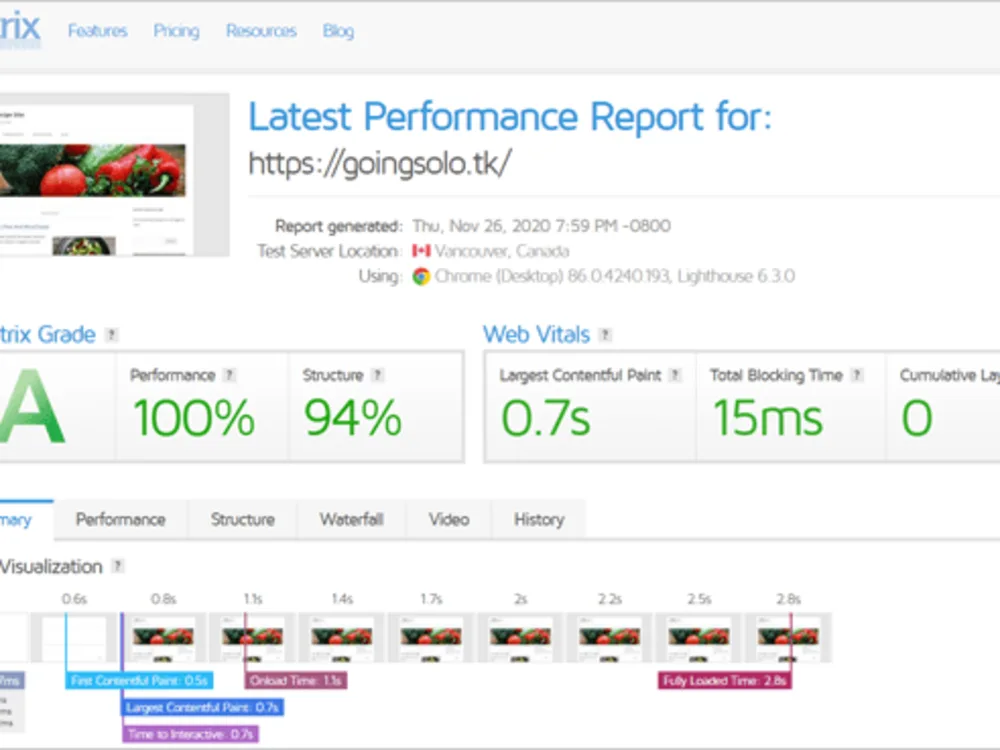Select the 0.6s filmstrip frame
The height and width of the screenshot is (750, 1000).
(x=74, y=638)
